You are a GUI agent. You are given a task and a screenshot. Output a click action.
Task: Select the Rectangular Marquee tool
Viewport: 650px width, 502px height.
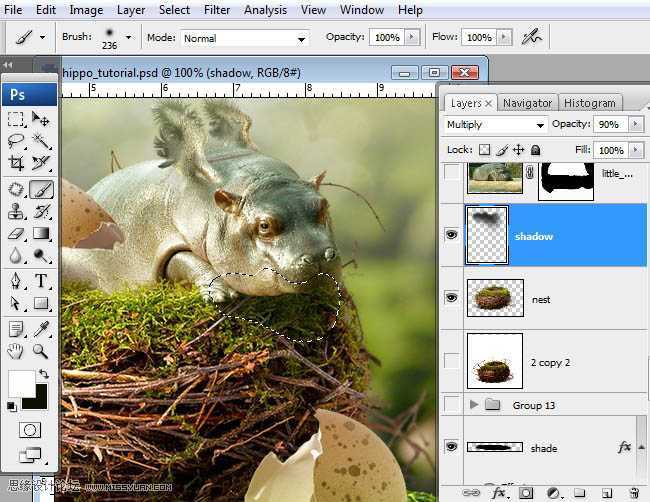(17, 119)
